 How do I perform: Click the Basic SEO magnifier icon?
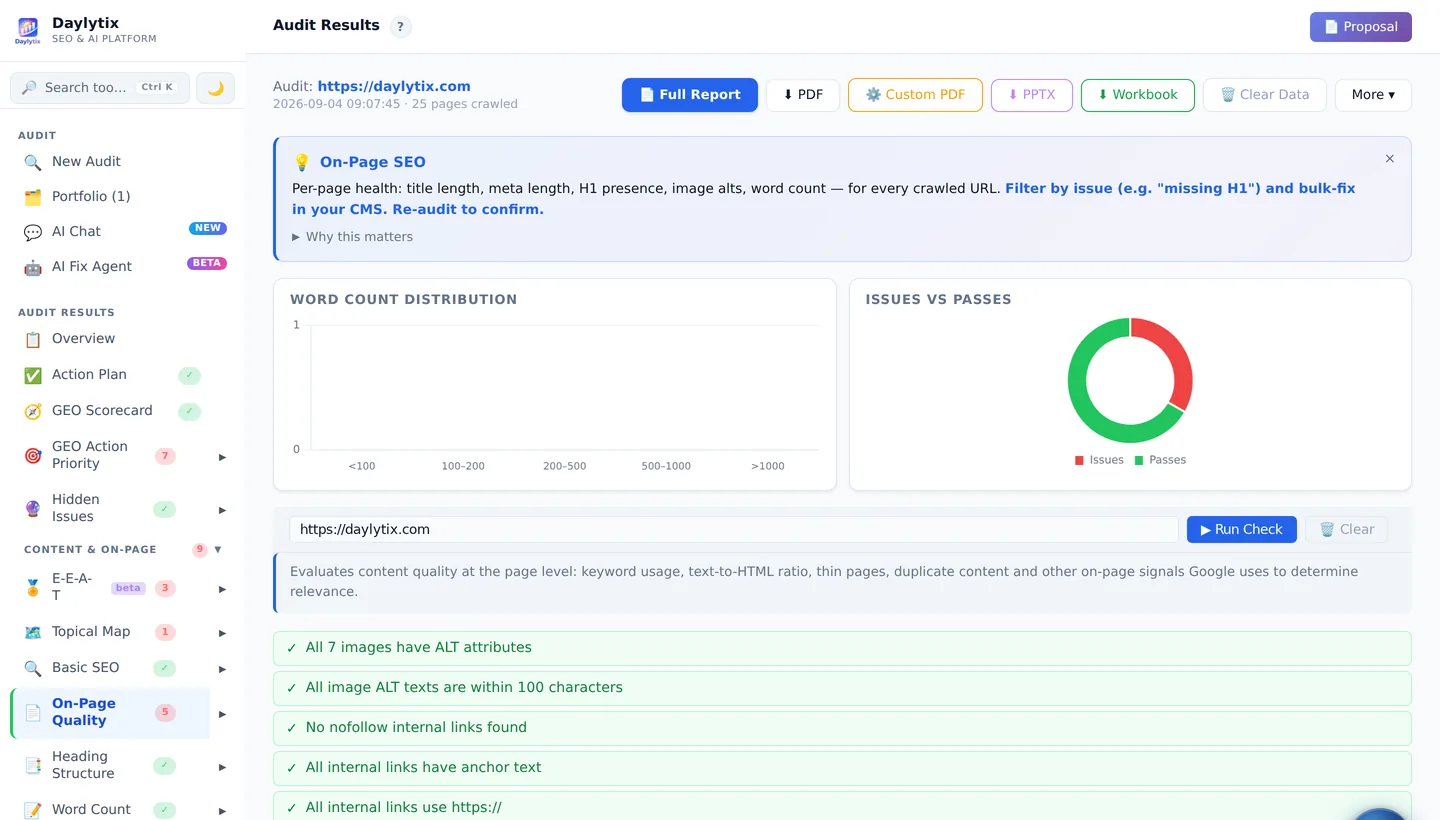click(33, 668)
